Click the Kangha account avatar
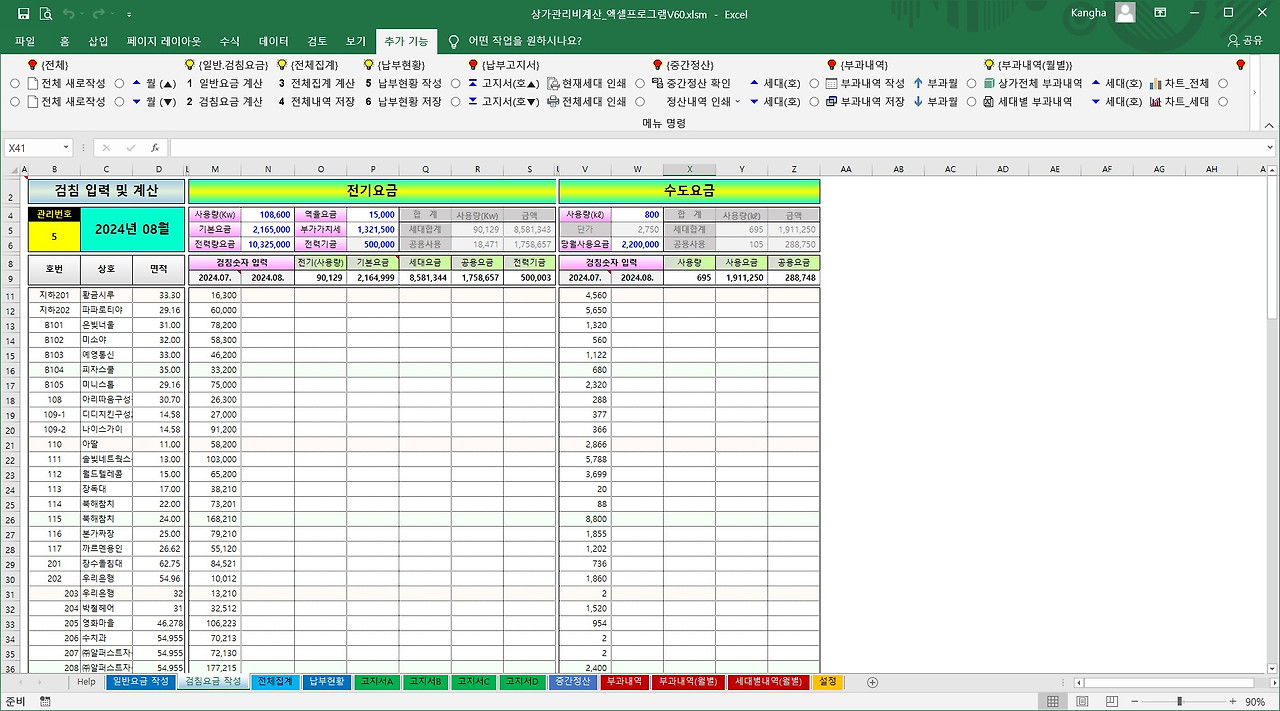This screenshot has height=711, width=1280. [1125, 13]
